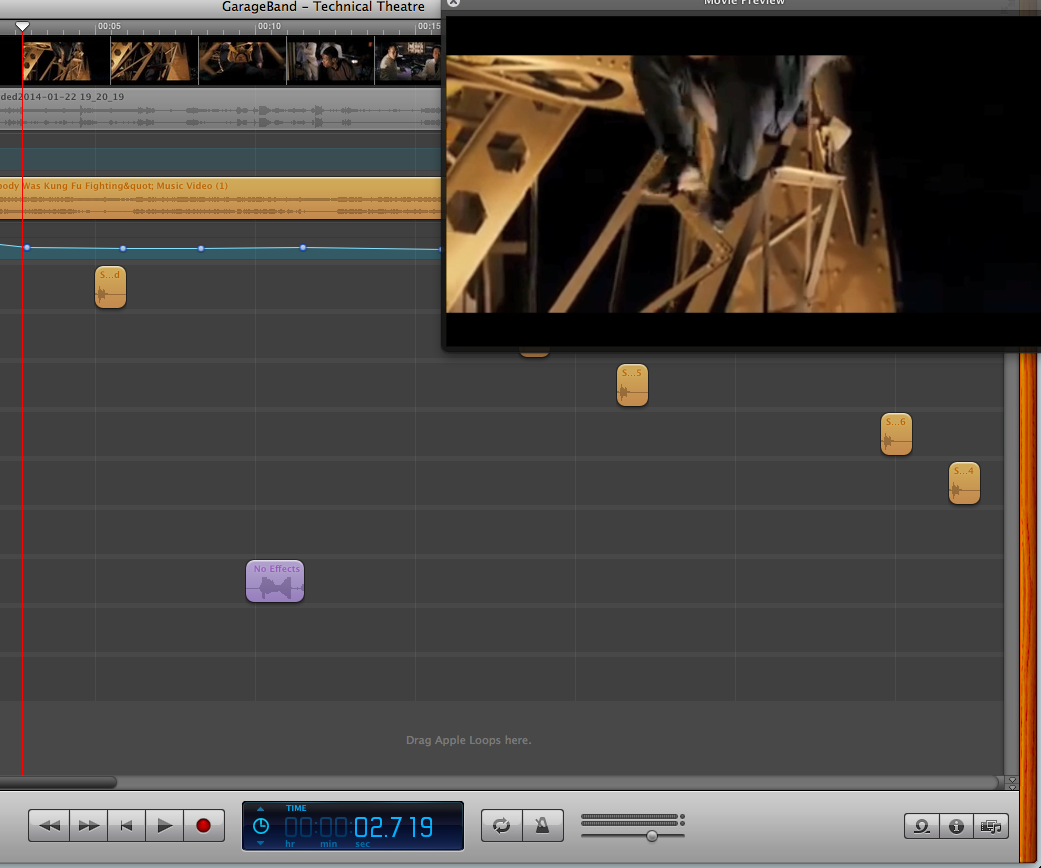The height and width of the screenshot is (868, 1041).
Task: Show the Track Info pane
Action: (x=956, y=826)
